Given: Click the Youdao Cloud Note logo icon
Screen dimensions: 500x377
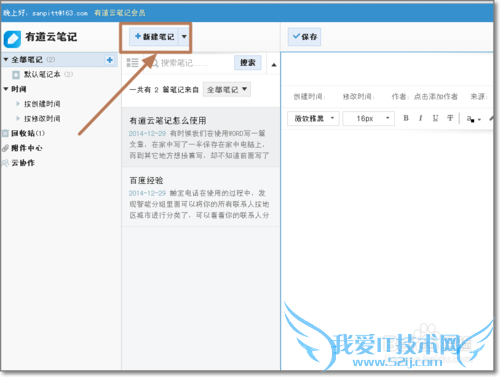Looking at the screenshot, I should tap(12, 39).
